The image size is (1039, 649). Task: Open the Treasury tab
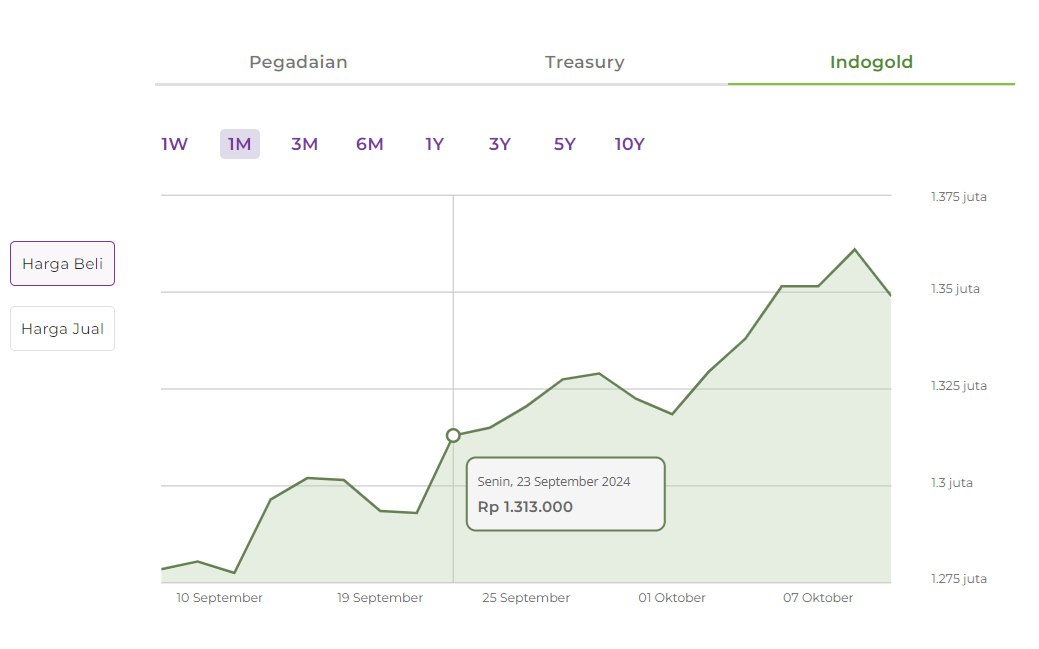pyautogui.click(x=584, y=62)
